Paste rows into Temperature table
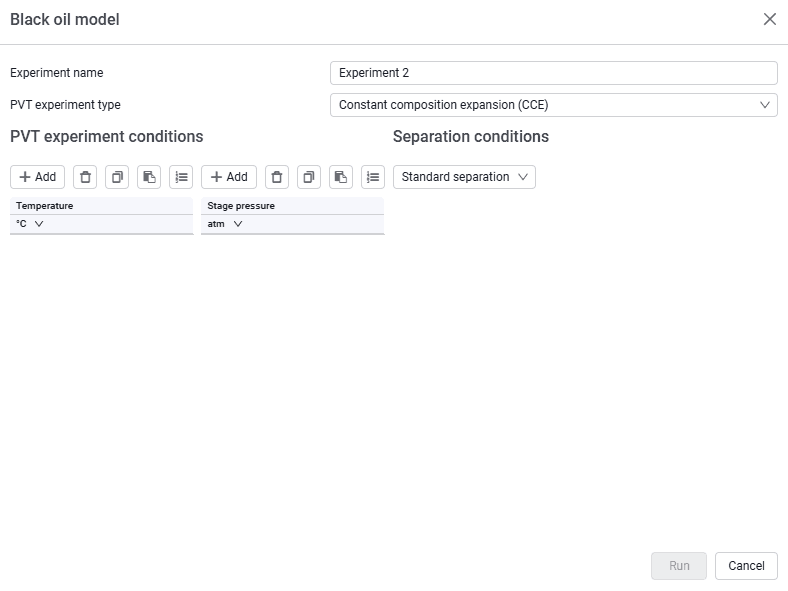Image resolution: width=788 pixels, height=591 pixels. [149, 177]
